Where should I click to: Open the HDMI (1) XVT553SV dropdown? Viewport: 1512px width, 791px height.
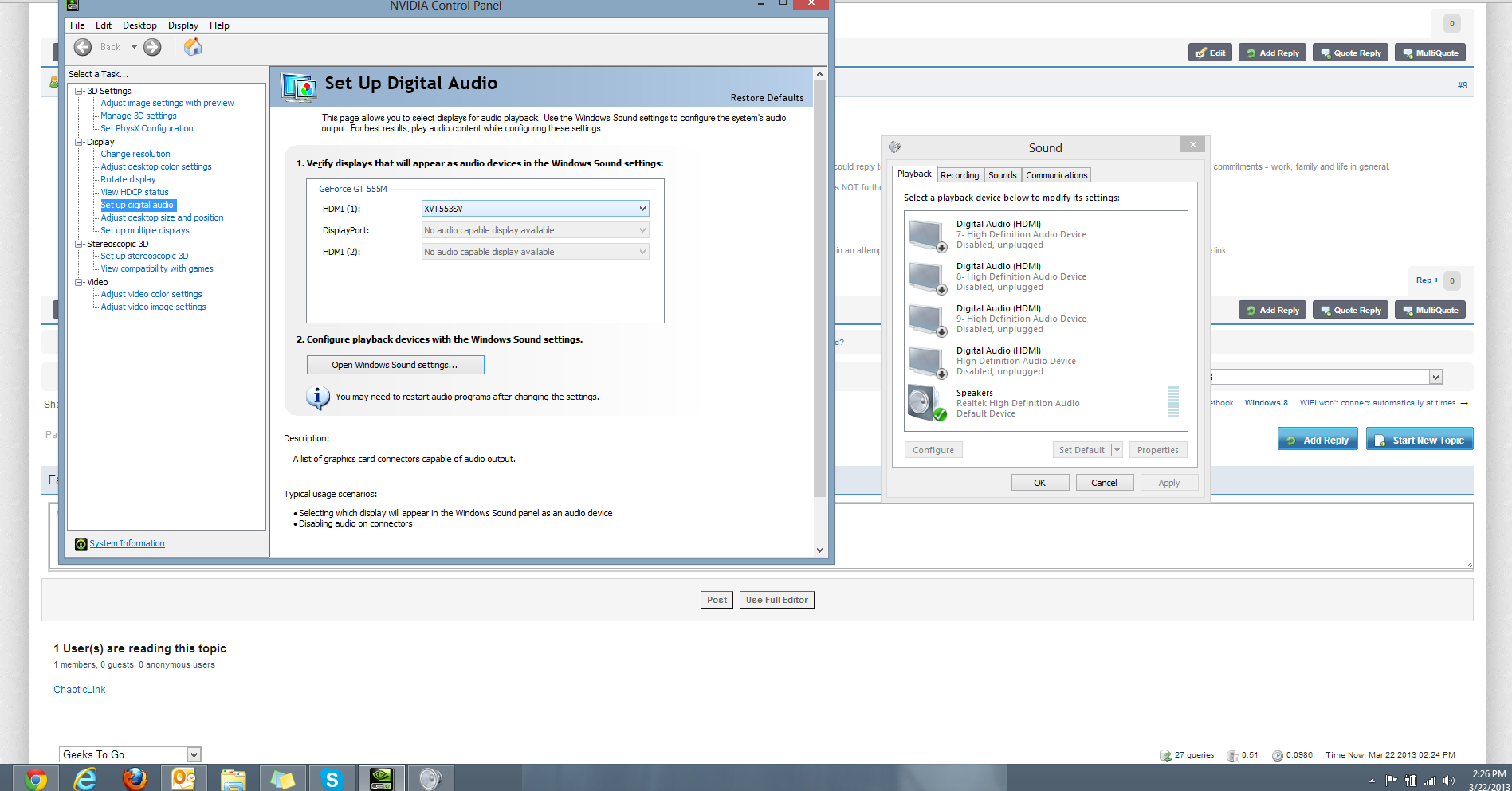pyautogui.click(x=535, y=209)
